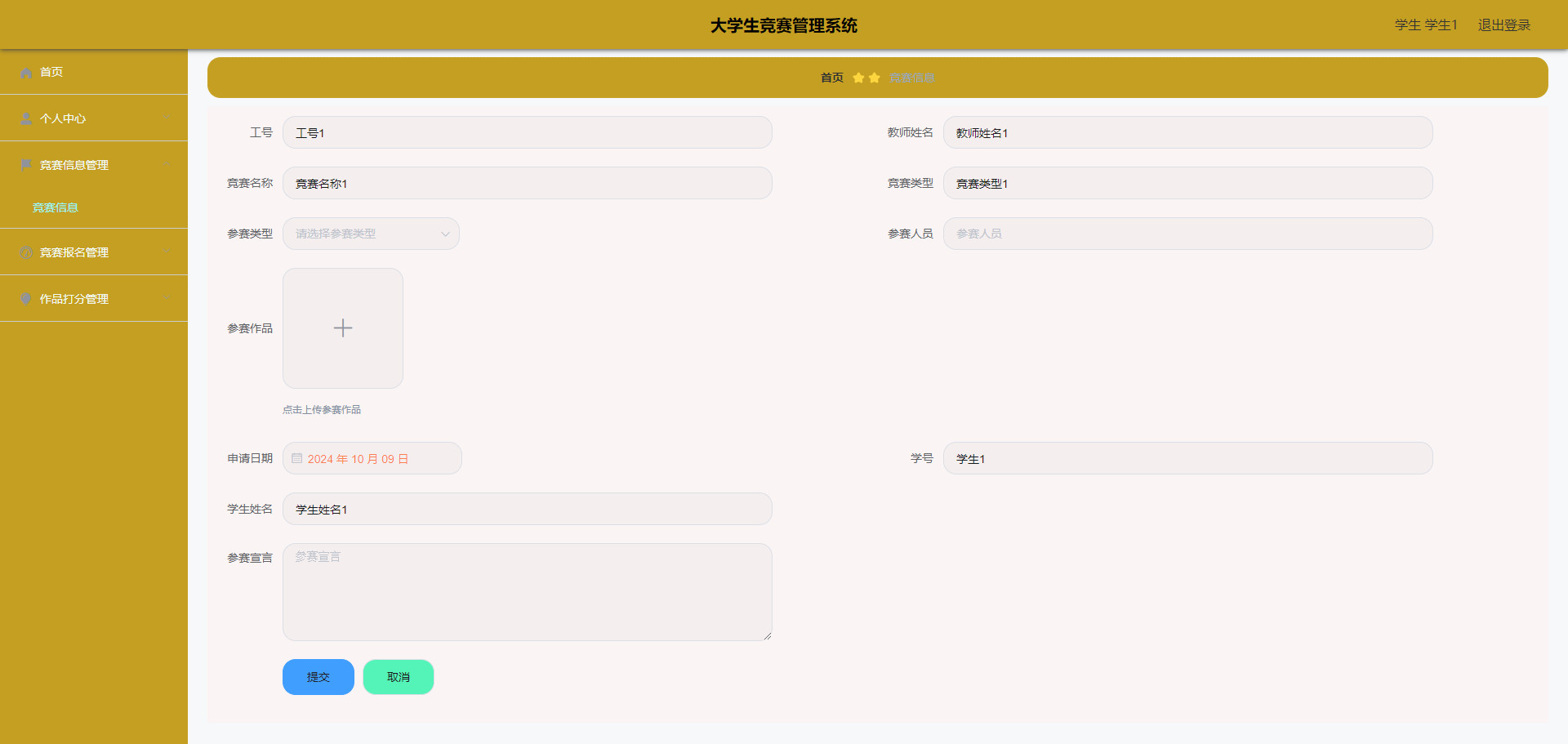Click the 大学生竞赛管理系统 title
Screen dimensions: 1568x744
click(x=784, y=25)
